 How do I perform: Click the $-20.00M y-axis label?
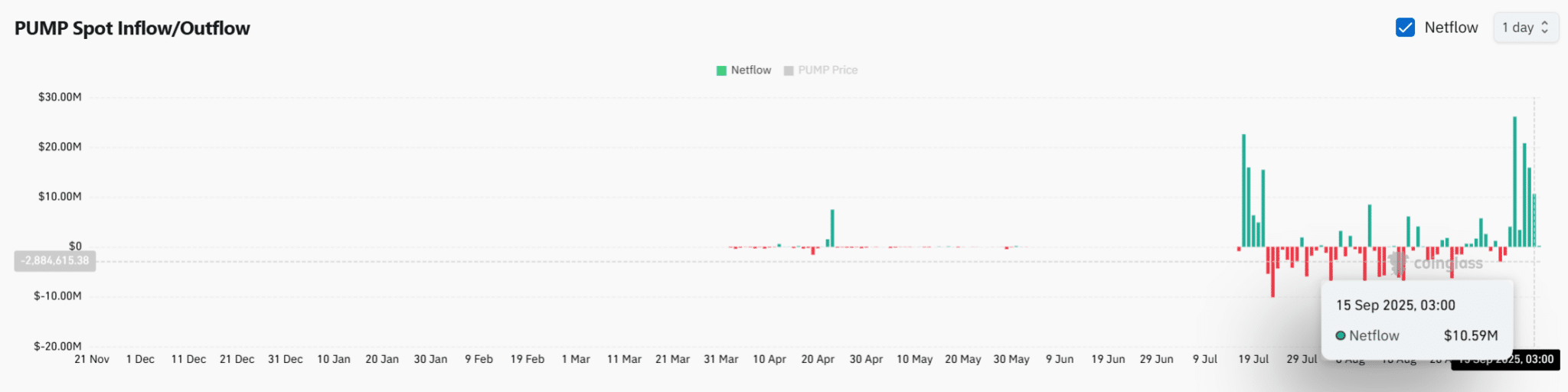[57, 346]
